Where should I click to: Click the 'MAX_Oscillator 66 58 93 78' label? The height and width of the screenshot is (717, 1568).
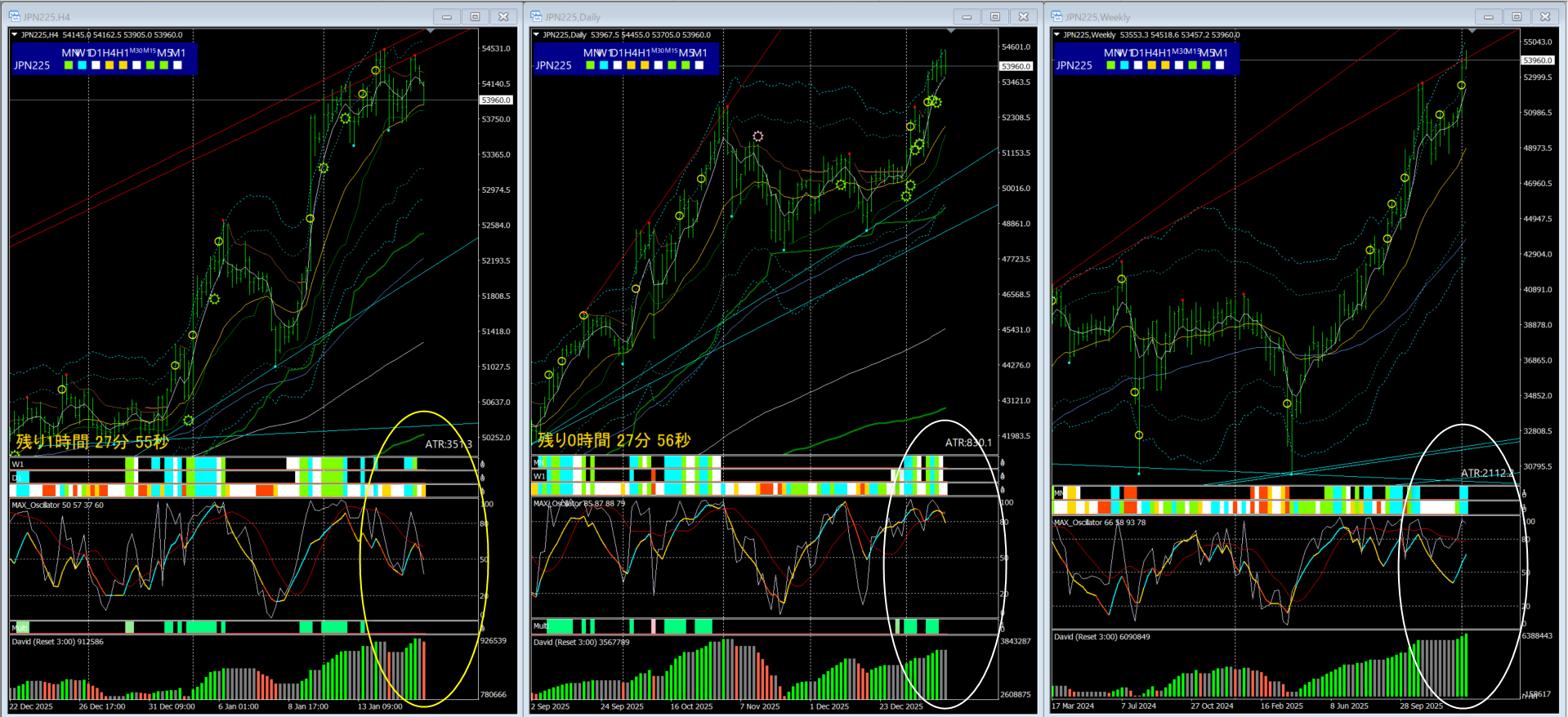tap(1099, 523)
